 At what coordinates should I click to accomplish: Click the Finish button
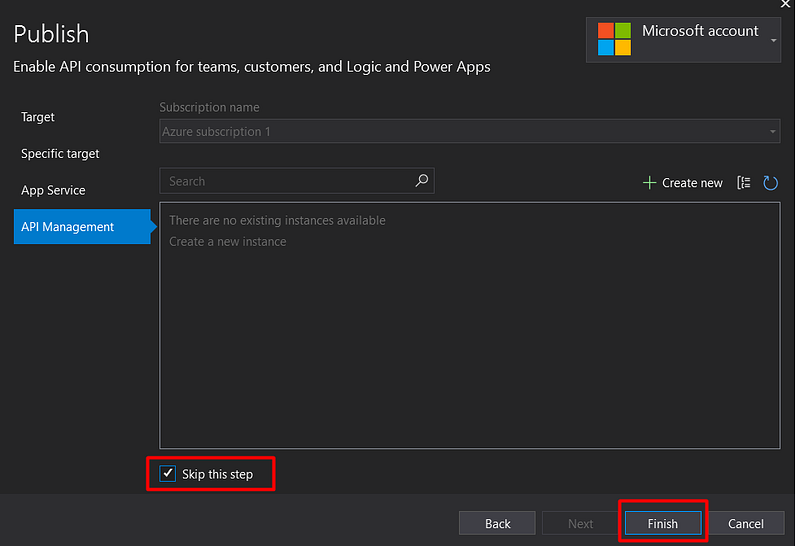click(x=663, y=523)
